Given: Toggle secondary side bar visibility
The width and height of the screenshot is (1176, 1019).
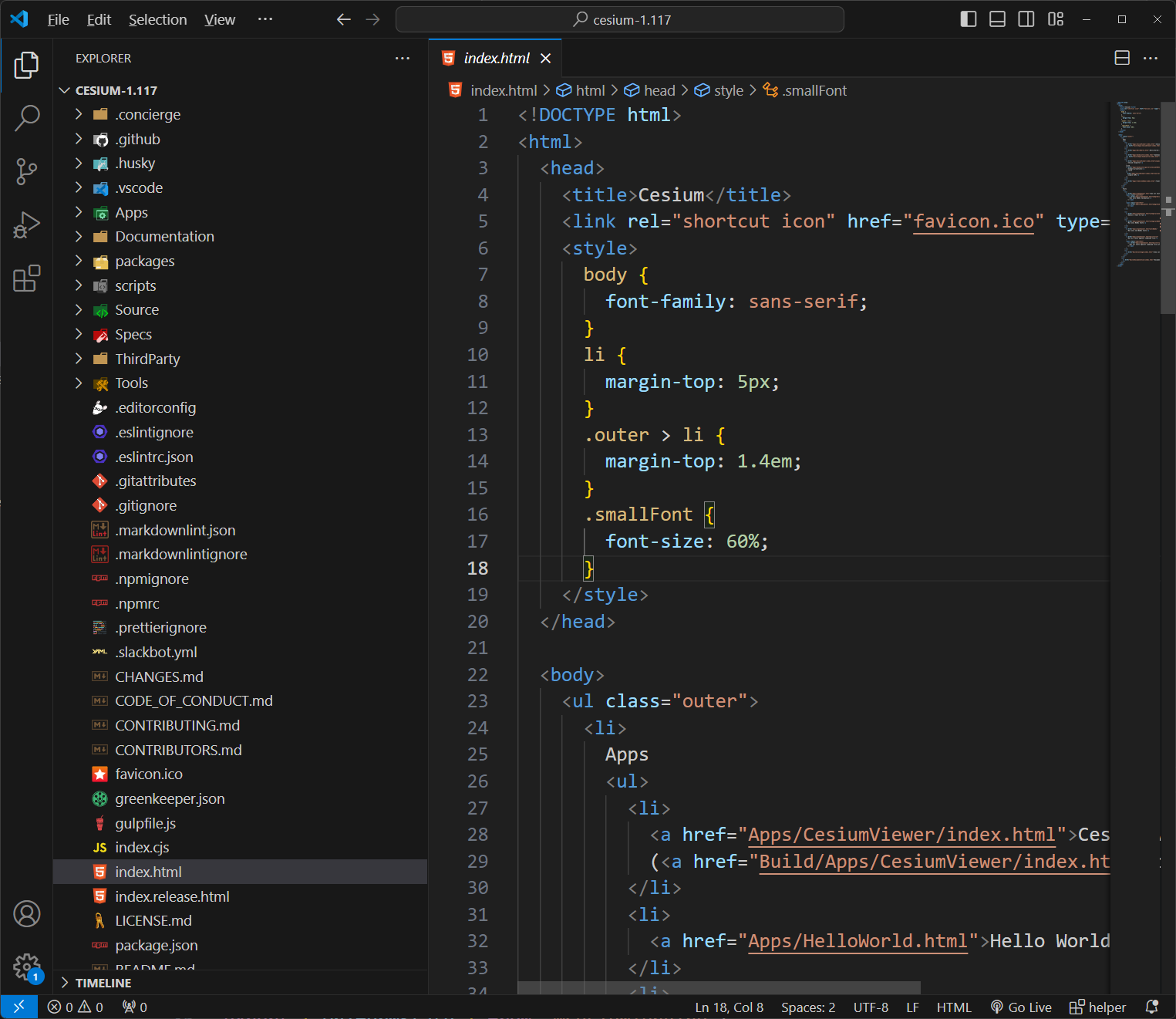Looking at the screenshot, I should [1026, 19].
